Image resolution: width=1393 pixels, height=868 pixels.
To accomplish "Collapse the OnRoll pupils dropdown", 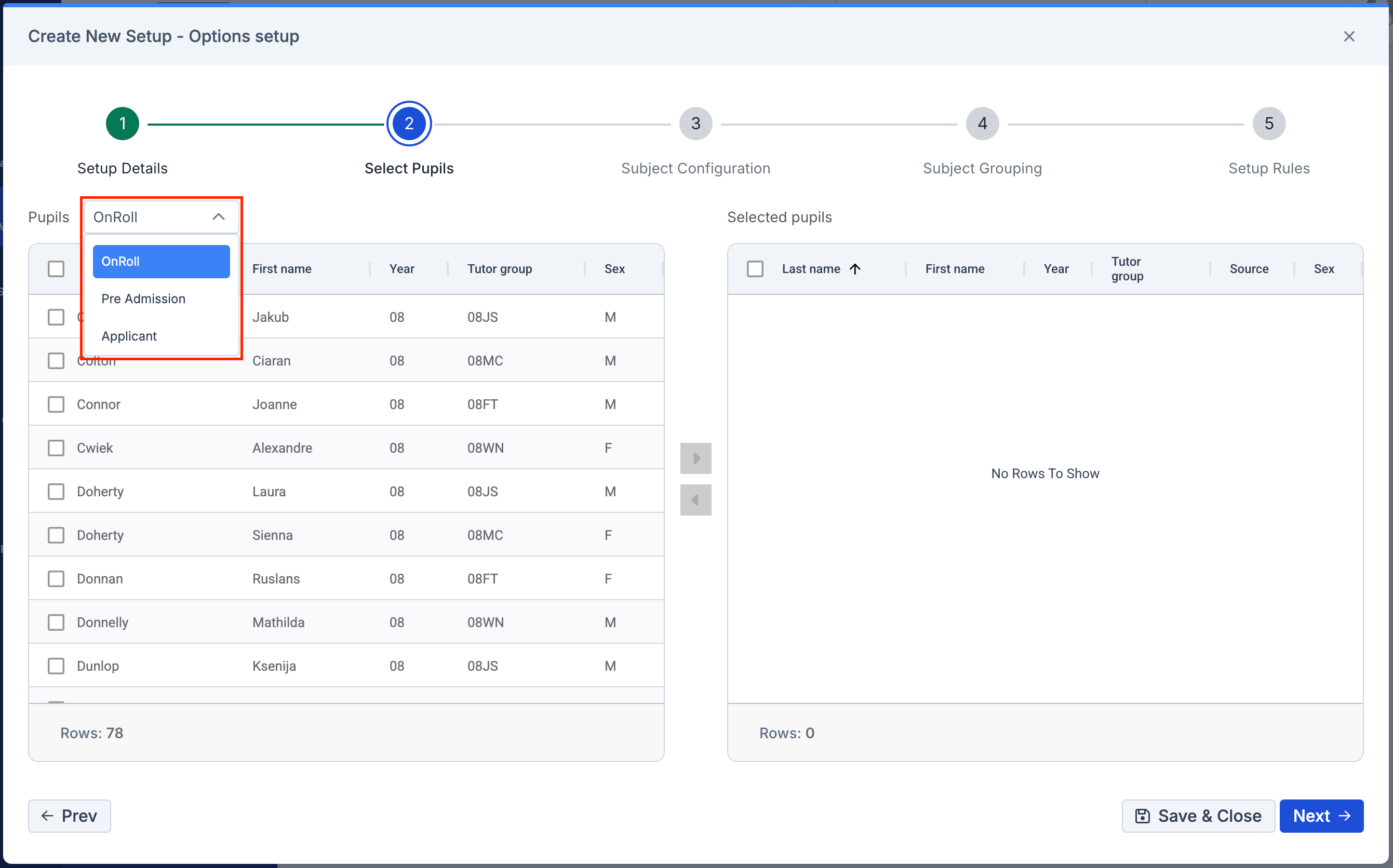I will [x=218, y=217].
